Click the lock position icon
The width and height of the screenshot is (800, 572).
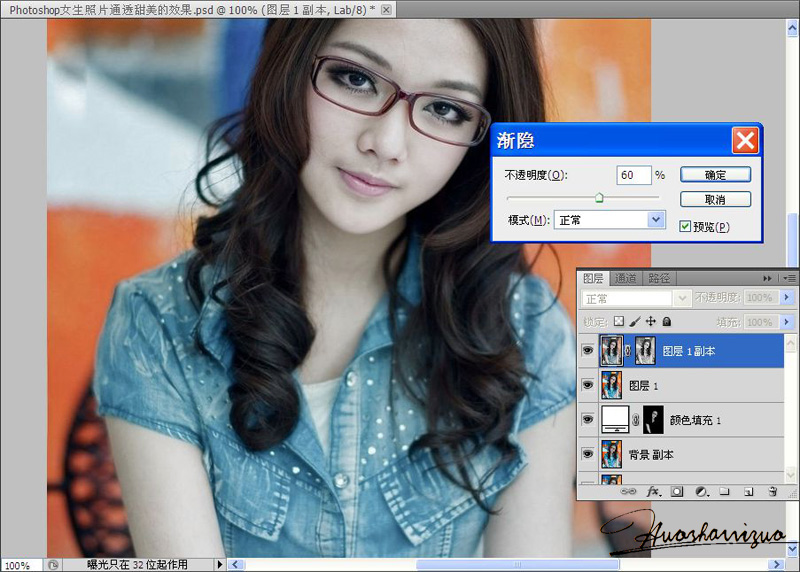(651, 321)
